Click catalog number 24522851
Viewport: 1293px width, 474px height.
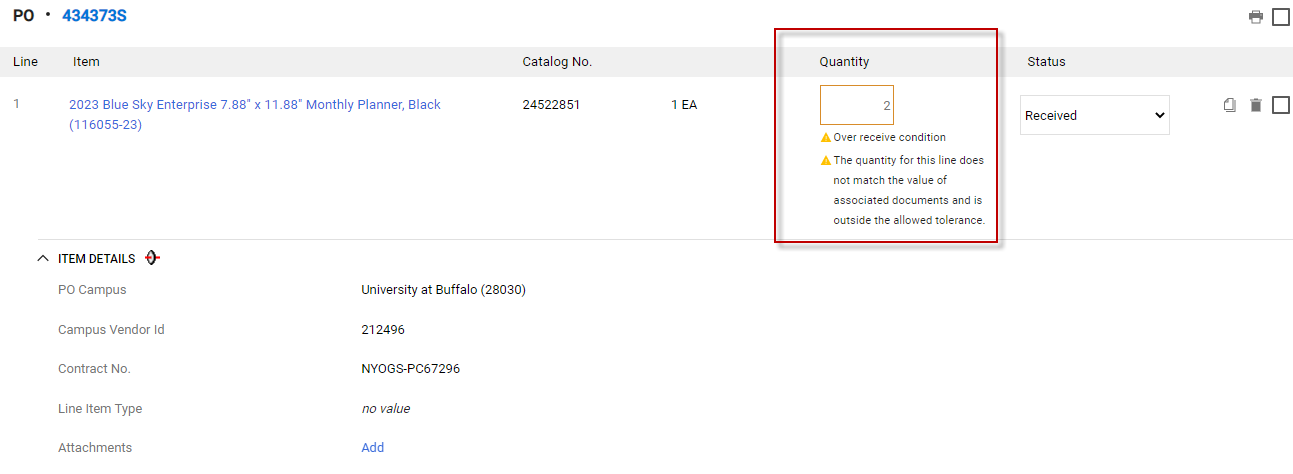point(551,105)
